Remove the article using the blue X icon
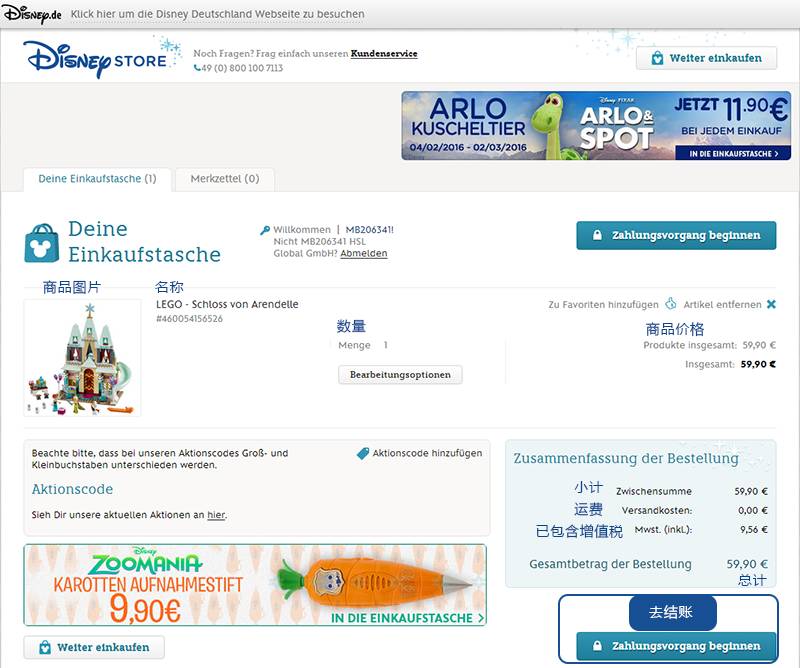Viewport: 800px width, 668px height. pos(771,304)
